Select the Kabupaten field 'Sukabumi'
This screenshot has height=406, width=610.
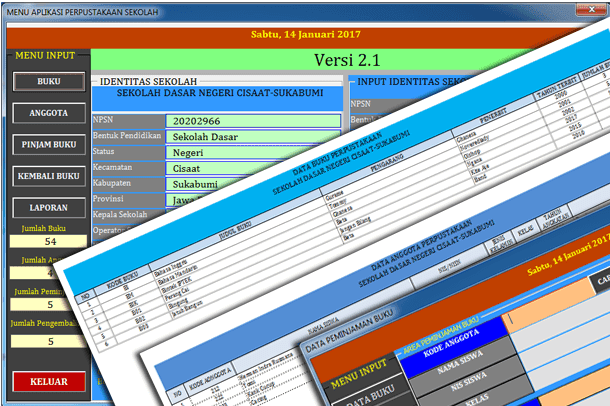click(x=202, y=184)
